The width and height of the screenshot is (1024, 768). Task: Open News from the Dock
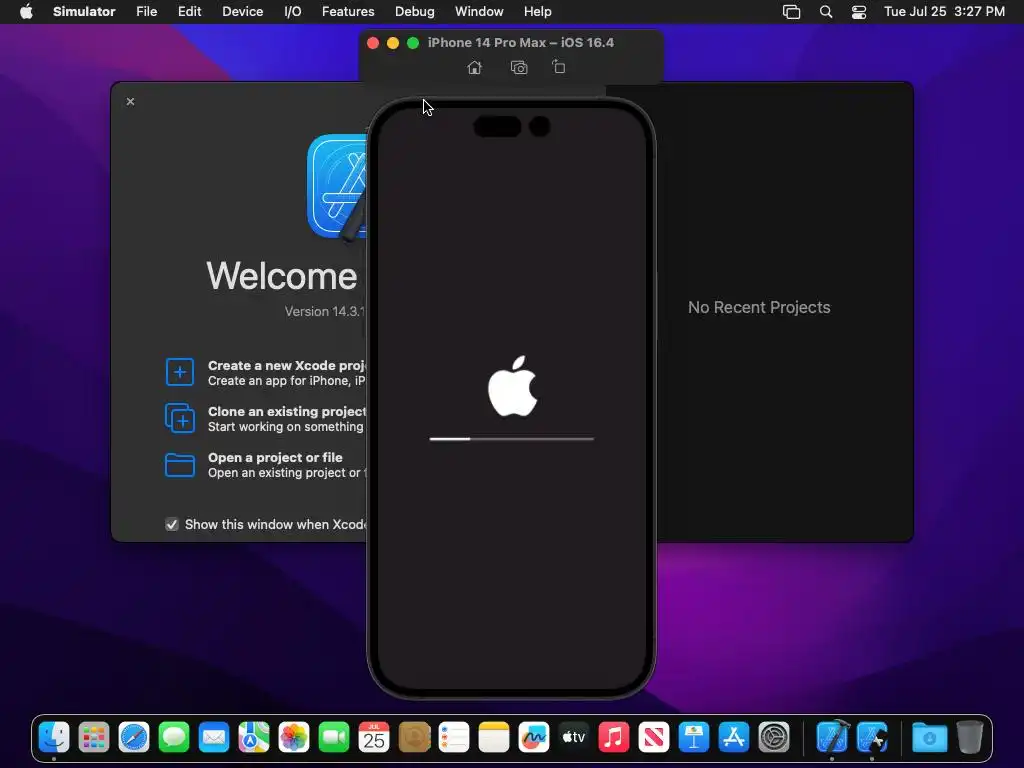(x=654, y=737)
